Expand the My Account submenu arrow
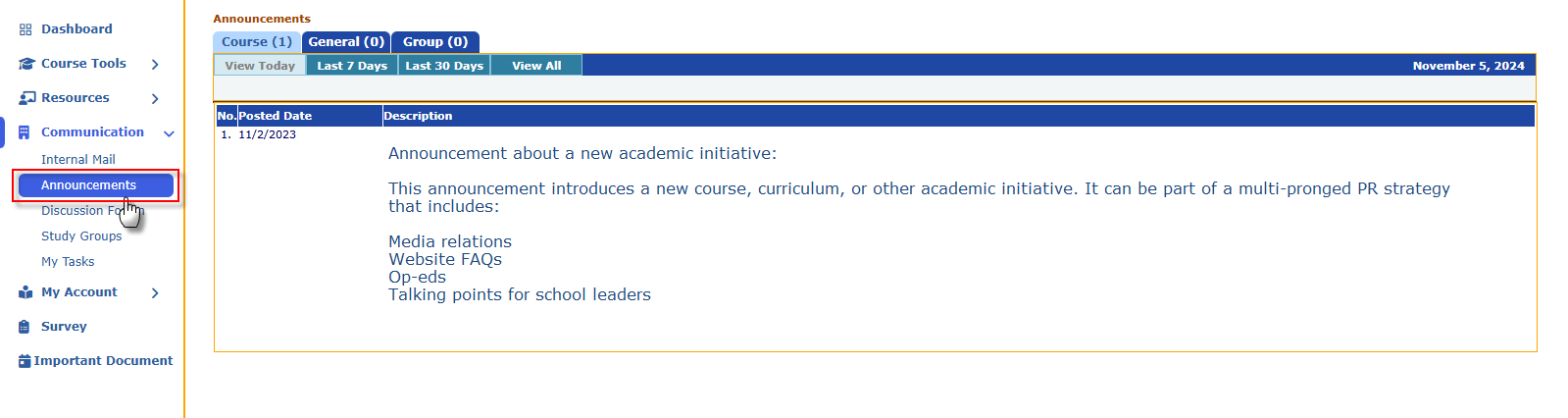 coord(155,292)
